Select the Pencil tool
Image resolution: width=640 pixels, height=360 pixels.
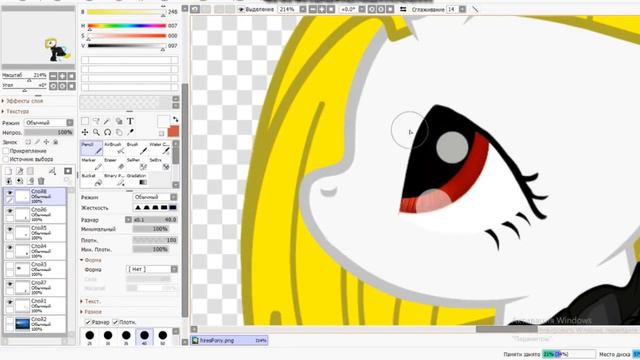click(91, 148)
